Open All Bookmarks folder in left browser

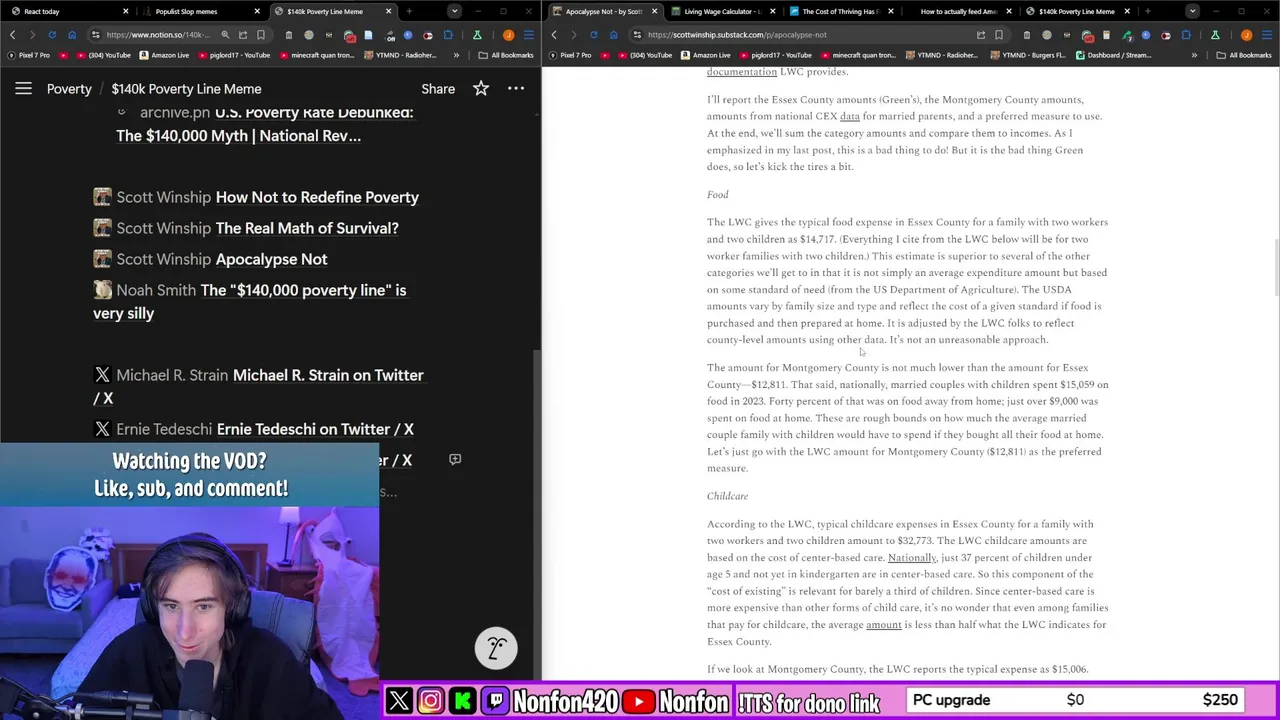coord(506,55)
